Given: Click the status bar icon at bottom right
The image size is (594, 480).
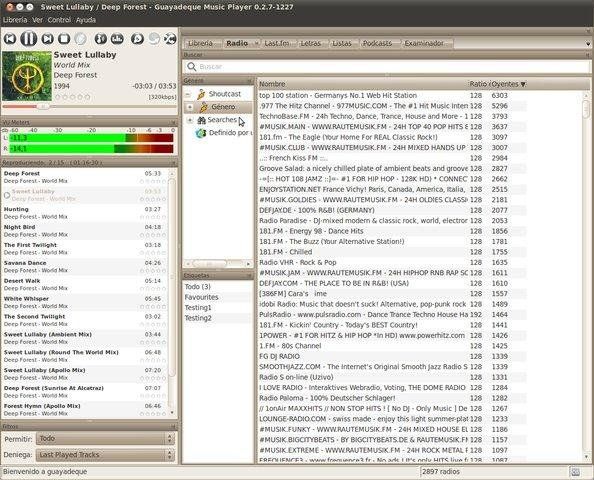Looking at the screenshot, I should [575, 472].
